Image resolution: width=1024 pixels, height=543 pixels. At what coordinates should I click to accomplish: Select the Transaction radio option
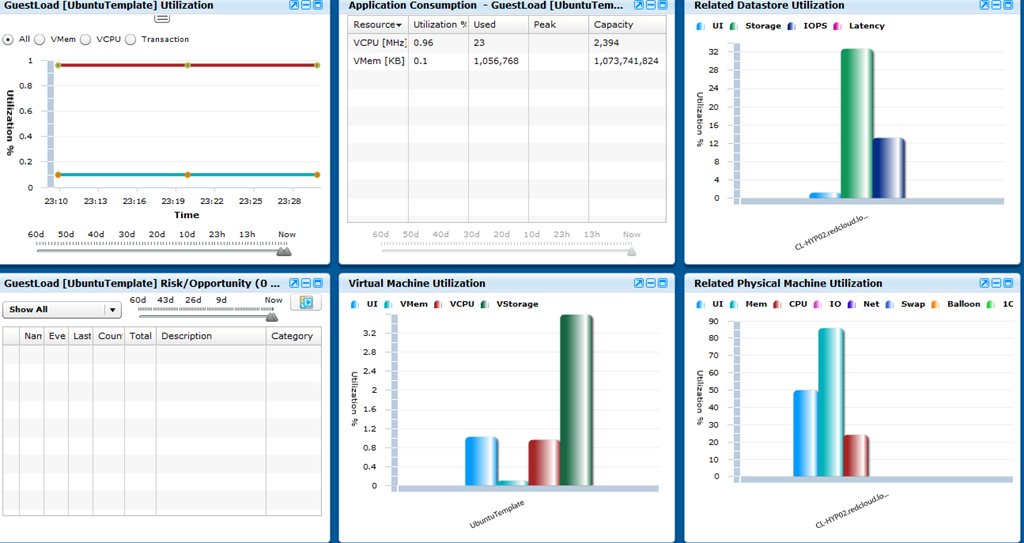(x=130, y=39)
